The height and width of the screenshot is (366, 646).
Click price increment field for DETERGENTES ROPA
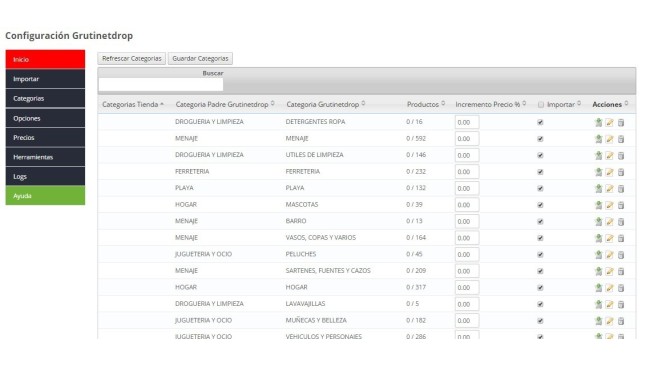[x=467, y=122]
